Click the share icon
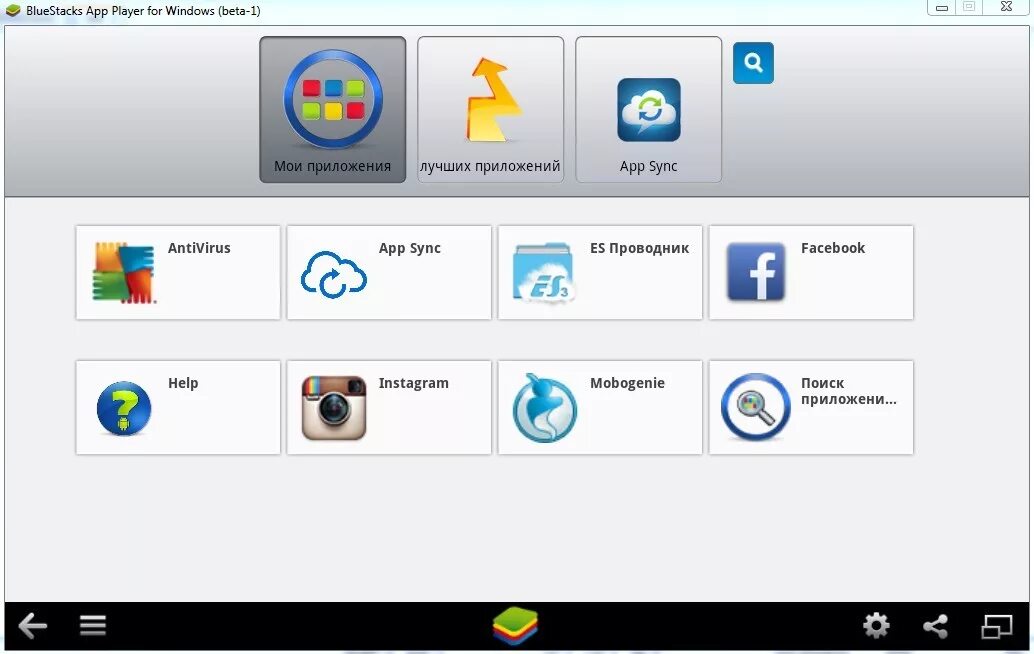 click(x=935, y=626)
